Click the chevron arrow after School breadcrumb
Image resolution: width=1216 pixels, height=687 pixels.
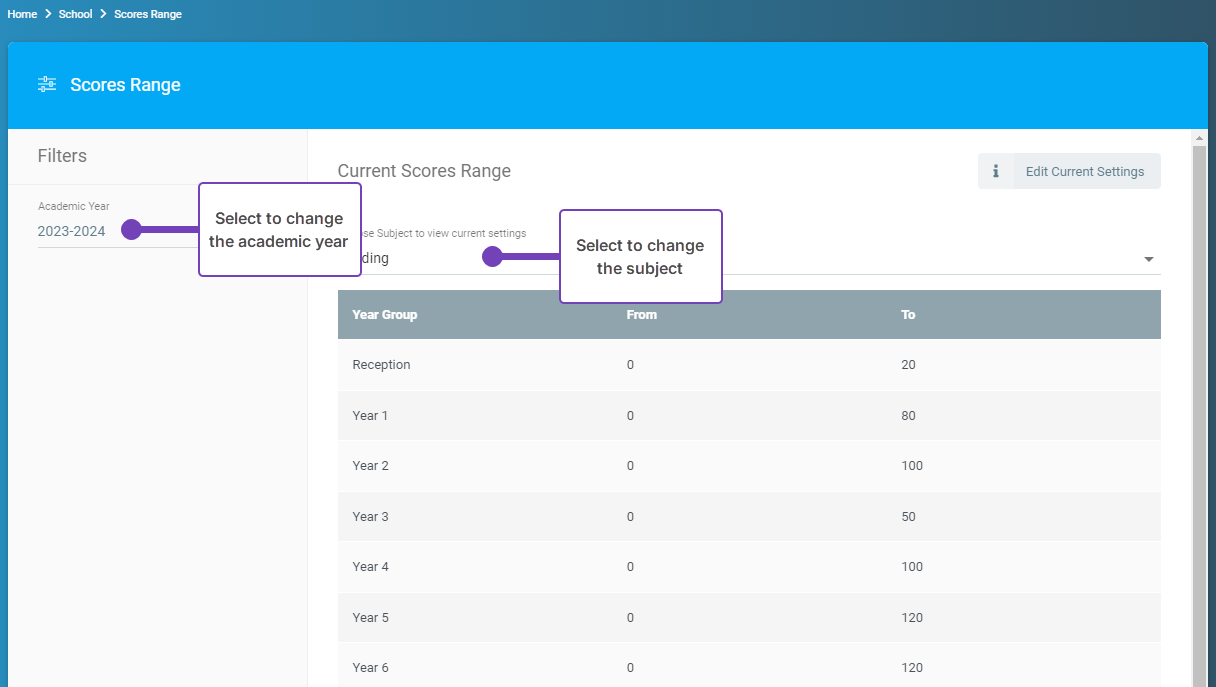coord(103,14)
